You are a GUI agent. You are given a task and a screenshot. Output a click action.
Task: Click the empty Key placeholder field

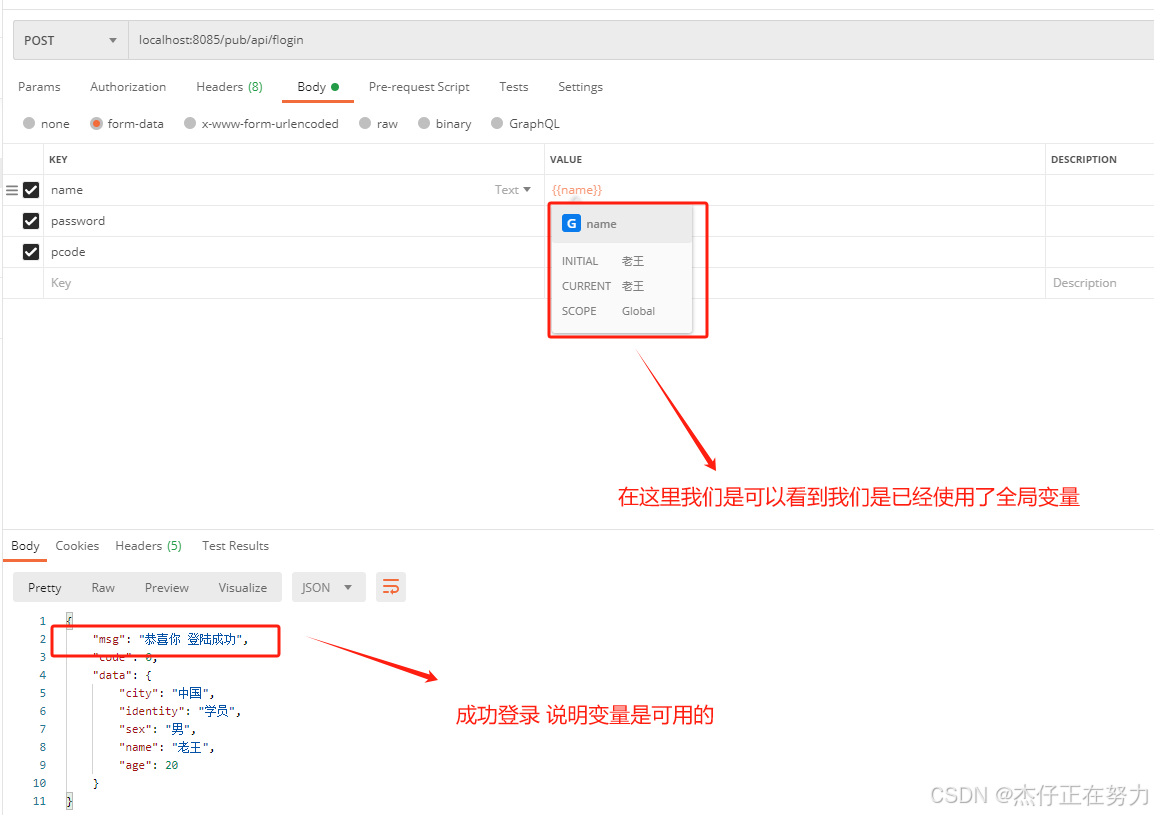(x=294, y=283)
